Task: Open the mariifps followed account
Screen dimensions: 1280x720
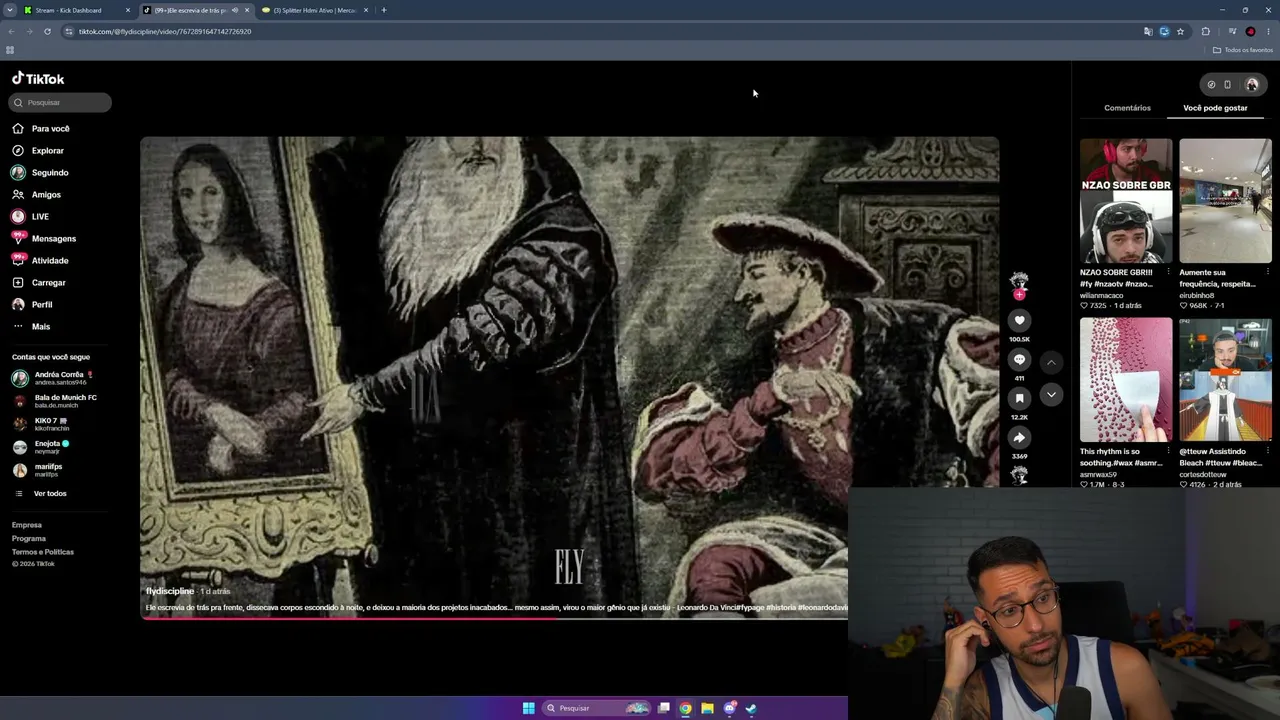Action: tap(37, 470)
